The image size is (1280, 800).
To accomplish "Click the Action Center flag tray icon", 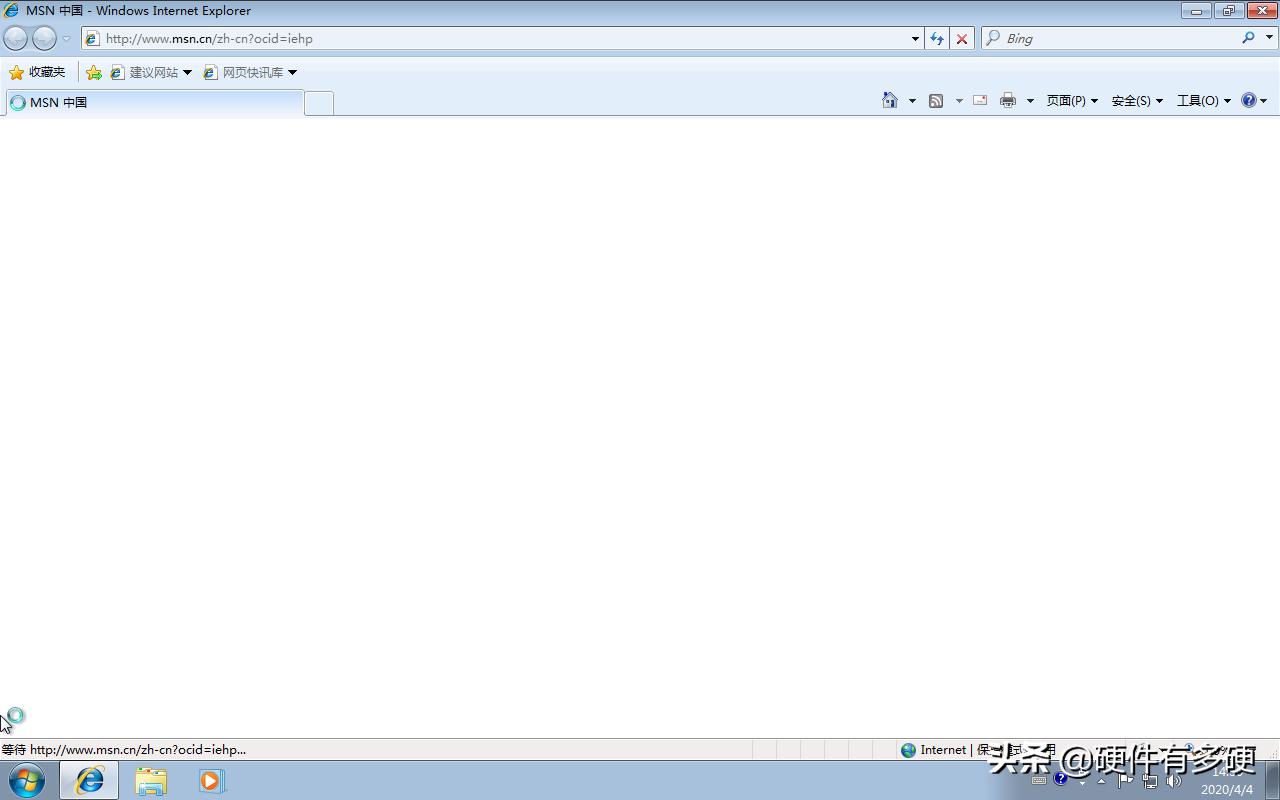I will [1126, 780].
